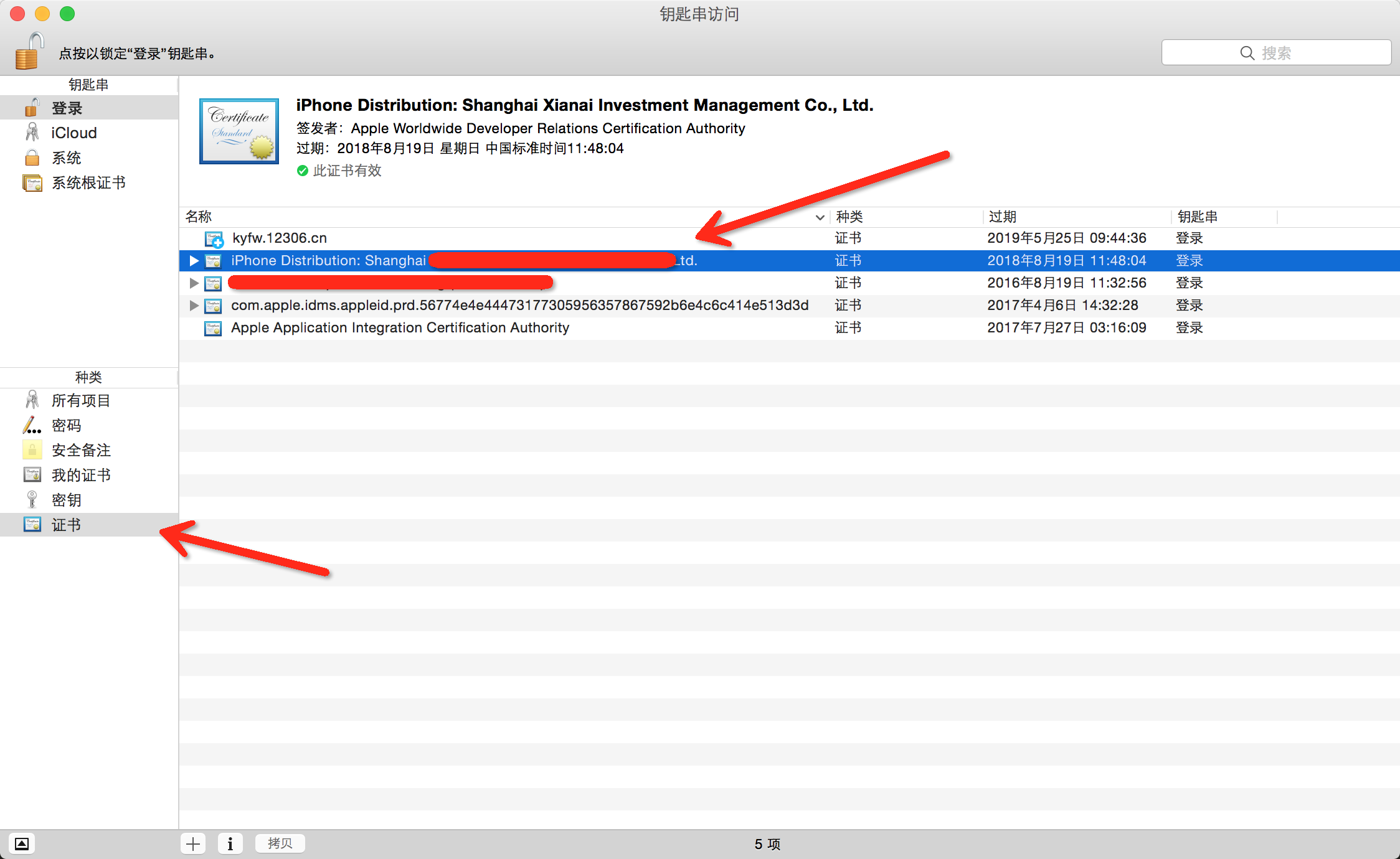
Task: Select the iCloud keychain
Action: point(89,133)
